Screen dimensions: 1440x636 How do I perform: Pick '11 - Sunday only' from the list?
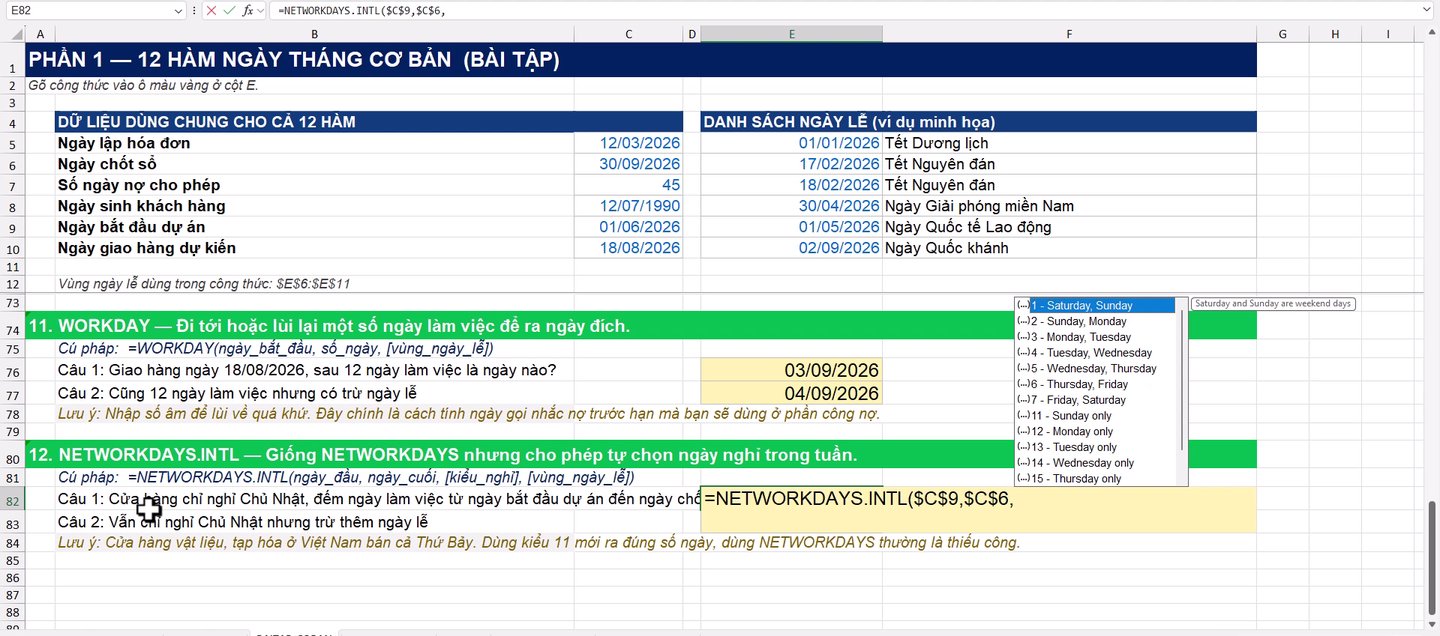tap(1095, 416)
